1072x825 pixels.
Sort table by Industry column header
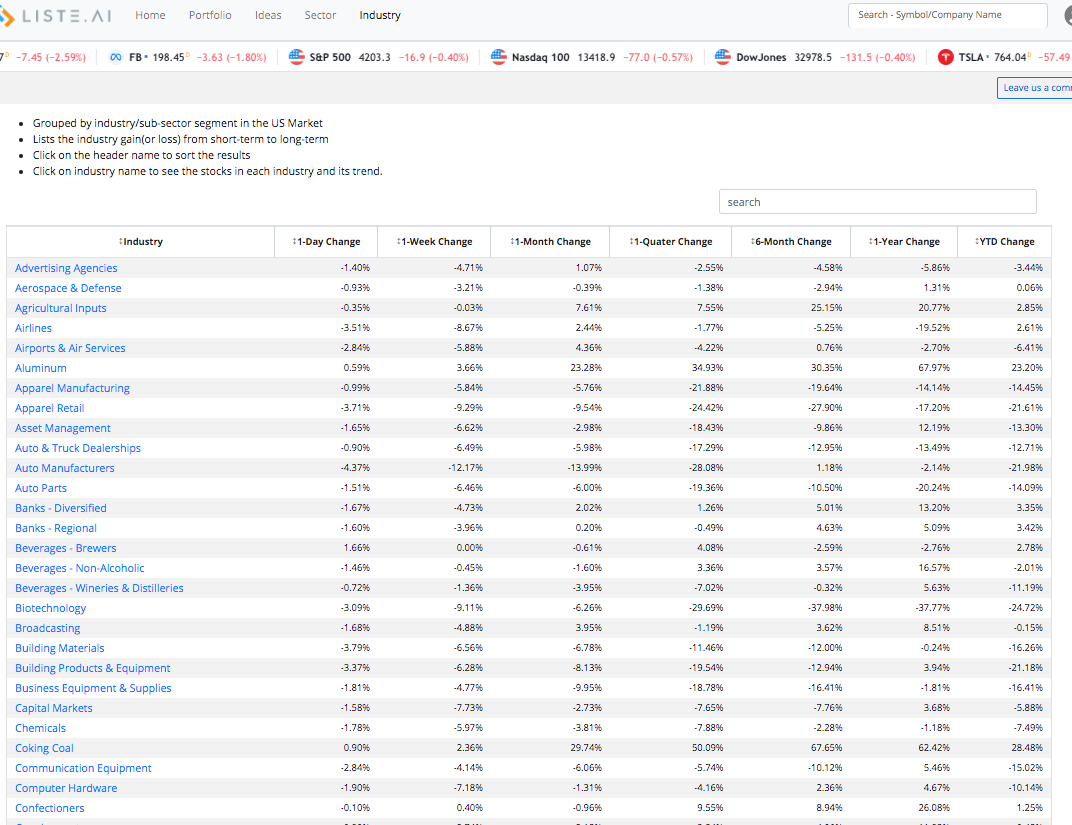pyautogui.click(x=141, y=241)
